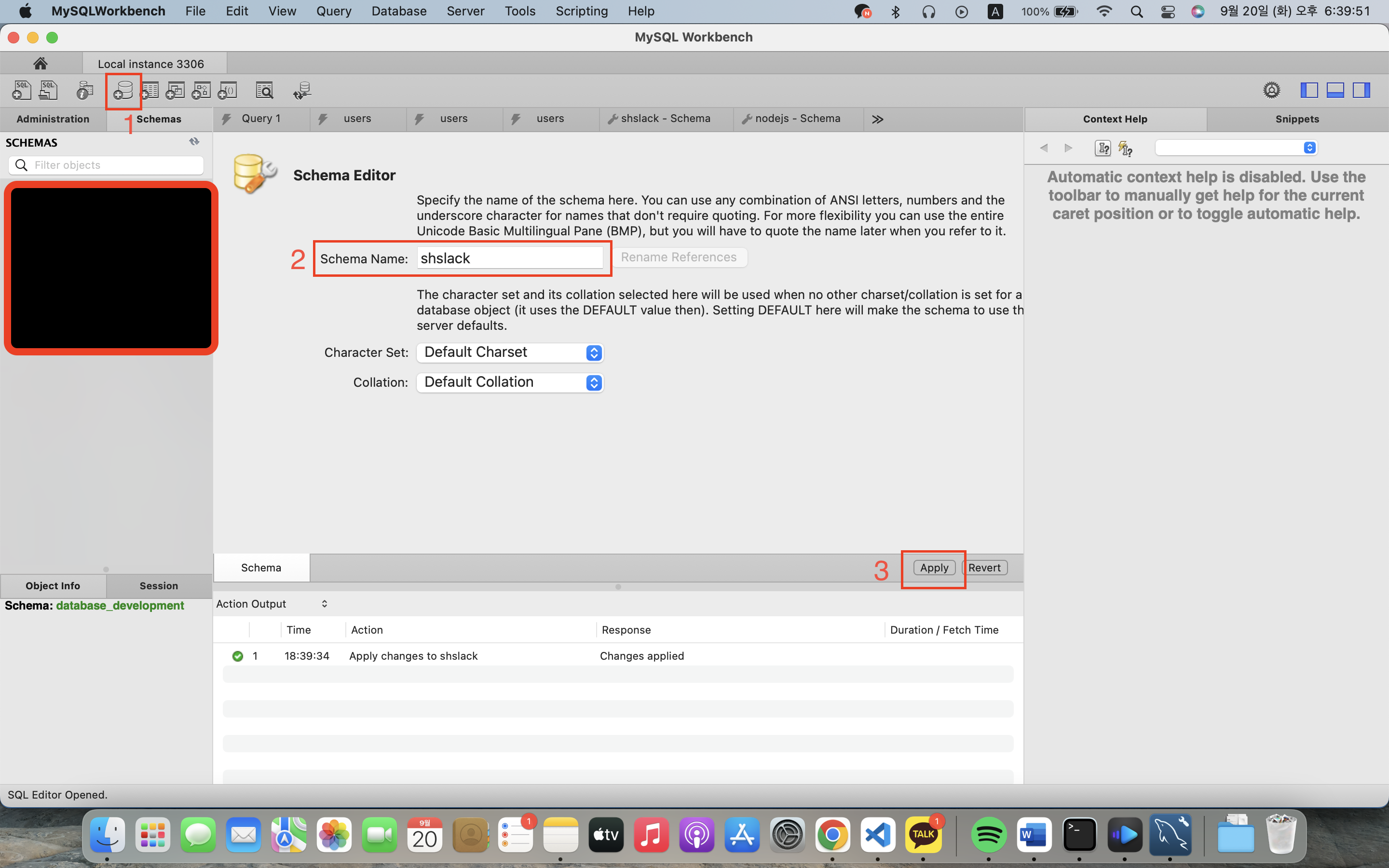Create a new stored procedure icon
1389x868 pixels.
201,90
